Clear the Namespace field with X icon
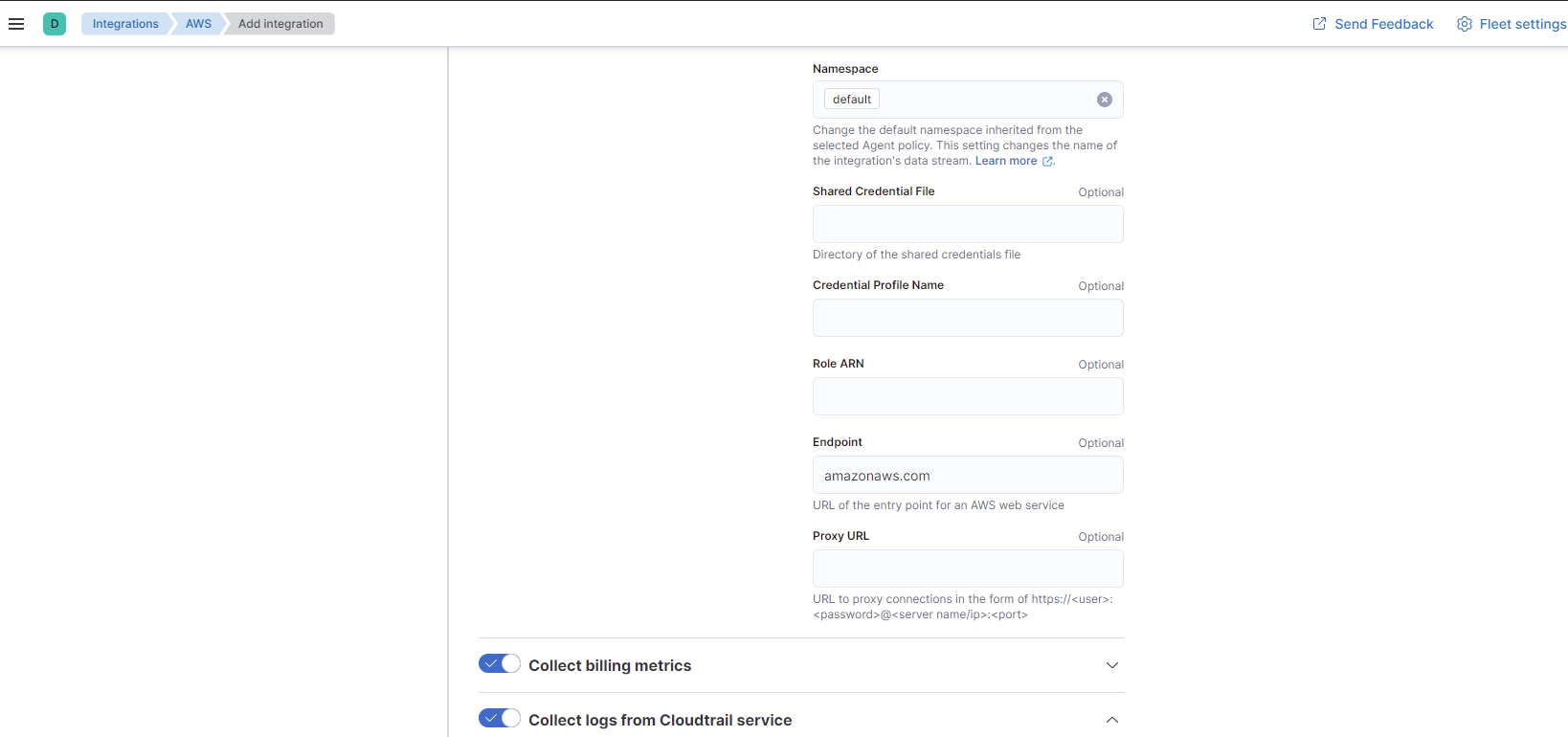Image resolution: width=1568 pixels, height=737 pixels. pos(1105,100)
